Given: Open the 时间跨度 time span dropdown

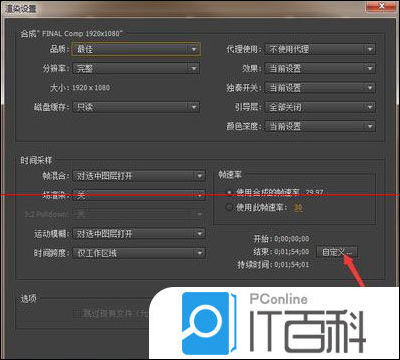Looking at the screenshot, I should click(139, 253).
